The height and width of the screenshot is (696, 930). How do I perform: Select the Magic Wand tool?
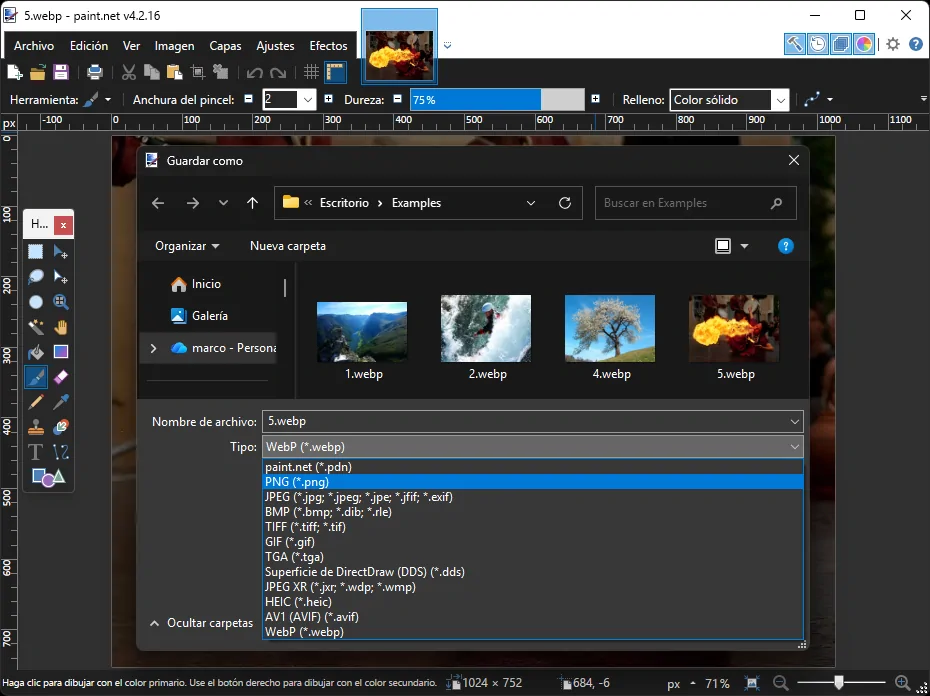(35, 327)
